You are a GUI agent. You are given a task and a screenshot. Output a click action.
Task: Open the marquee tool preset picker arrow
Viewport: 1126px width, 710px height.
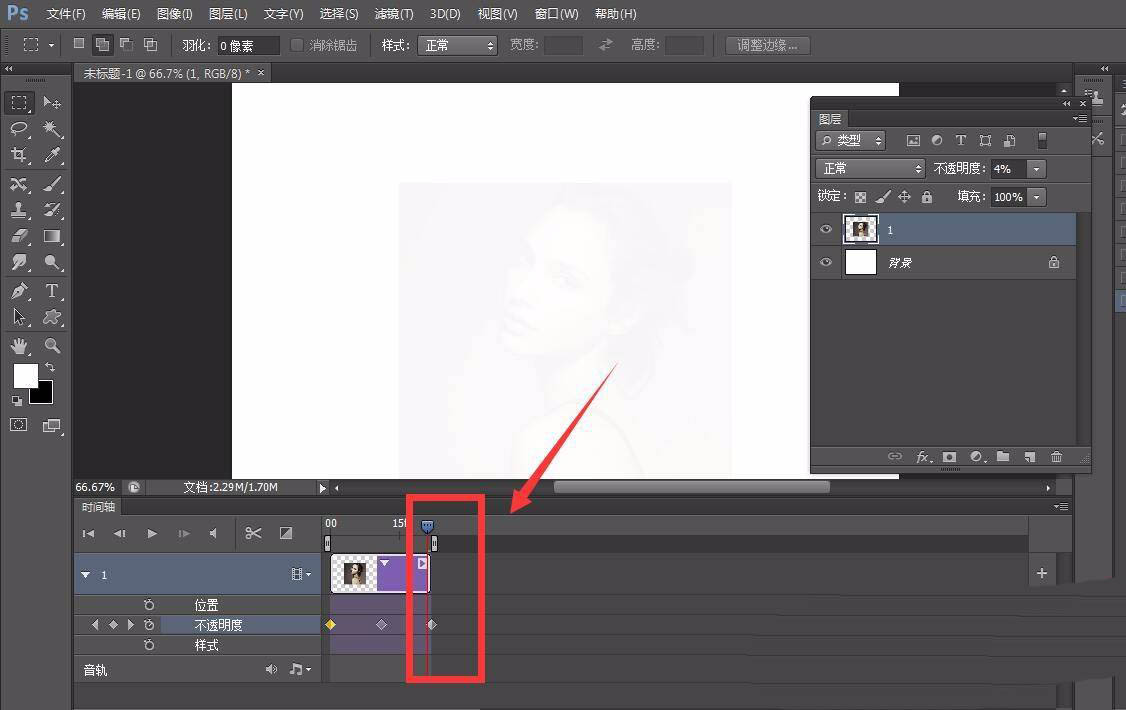pos(51,45)
